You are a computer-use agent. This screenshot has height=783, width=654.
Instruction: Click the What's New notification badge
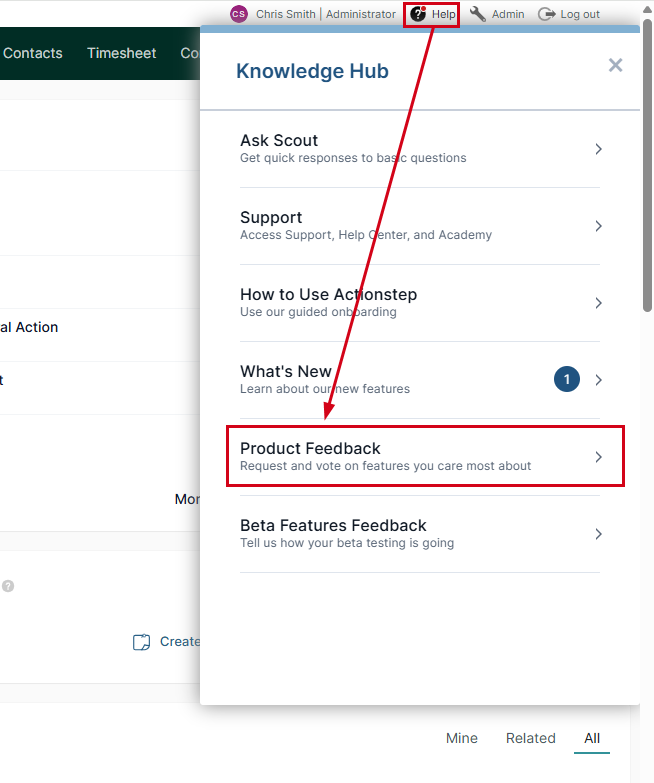(x=567, y=380)
